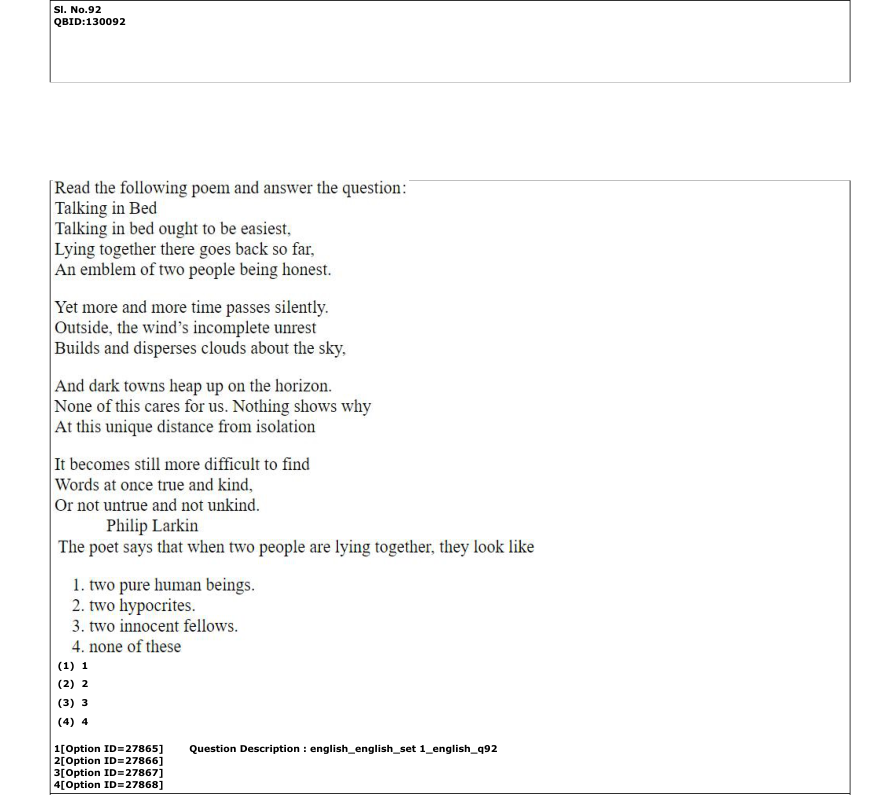Click 'Read the following poem' instruction line
The image size is (893, 795).
pos(231,188)
